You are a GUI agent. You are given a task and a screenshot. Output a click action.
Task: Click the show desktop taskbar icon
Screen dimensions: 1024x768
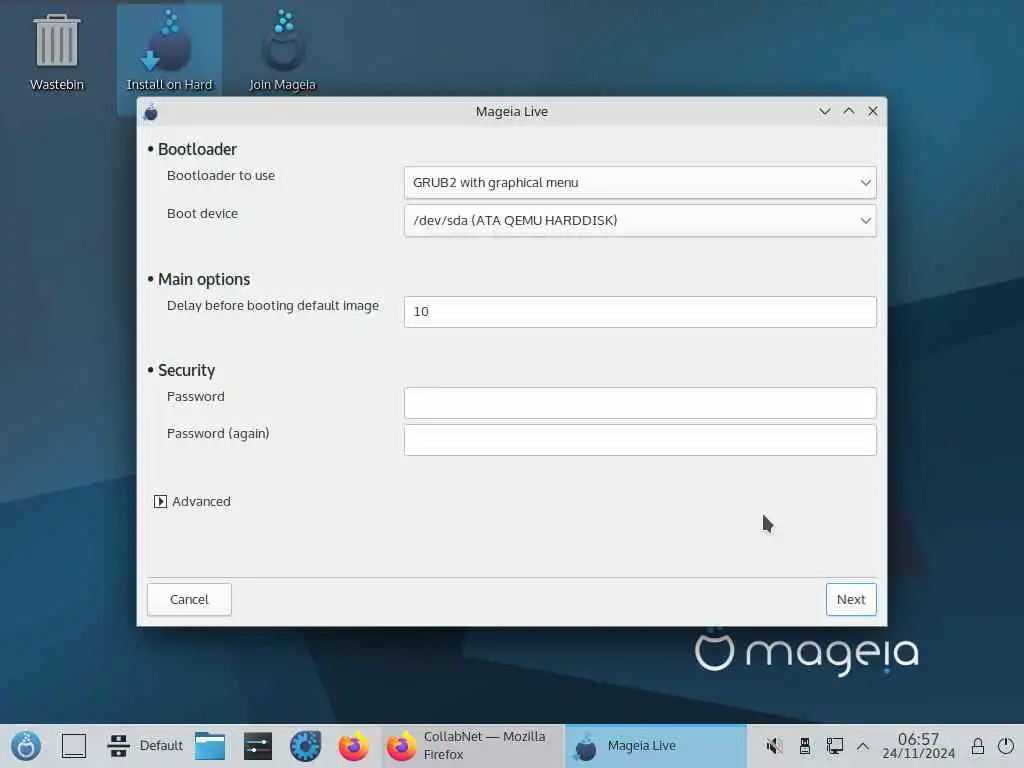[x=74, y=746]
